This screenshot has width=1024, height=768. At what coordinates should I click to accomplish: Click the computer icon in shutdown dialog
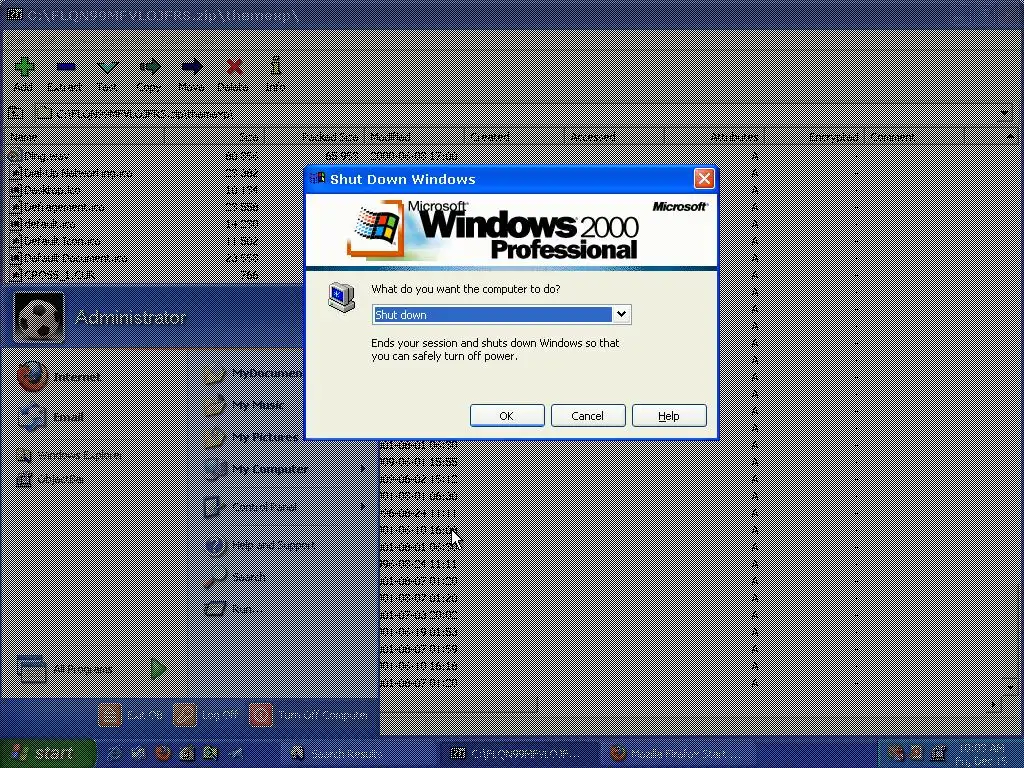tap(342, 297)
